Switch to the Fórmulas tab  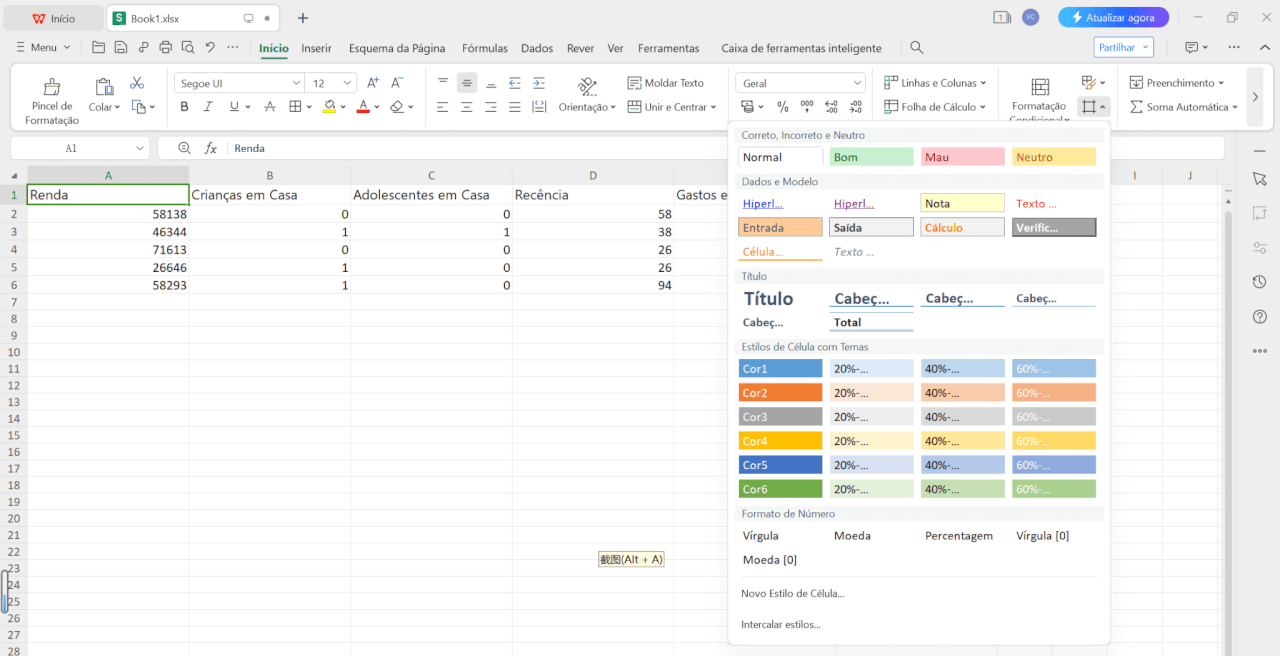[x=484, y=48]
